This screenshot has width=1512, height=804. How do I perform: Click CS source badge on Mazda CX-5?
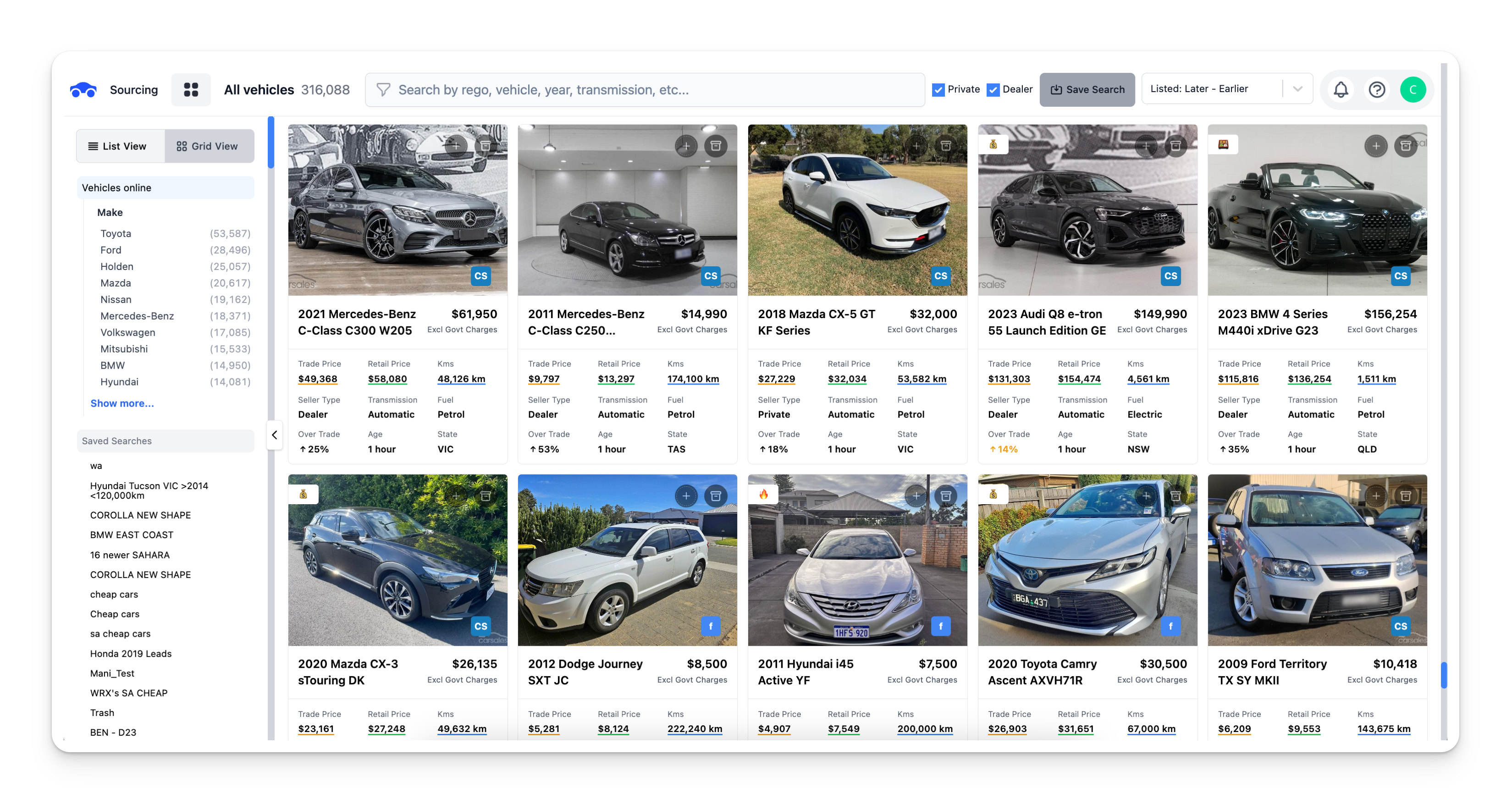(x=940, y=276)
